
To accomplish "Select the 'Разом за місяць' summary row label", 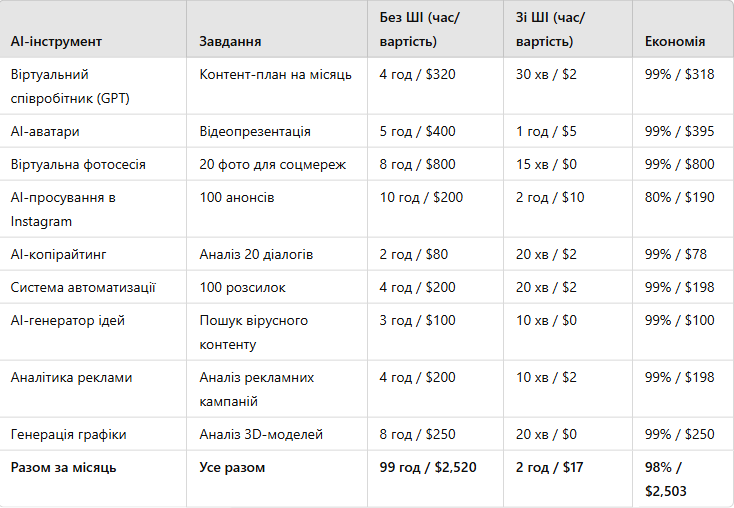I will [64, 467].
